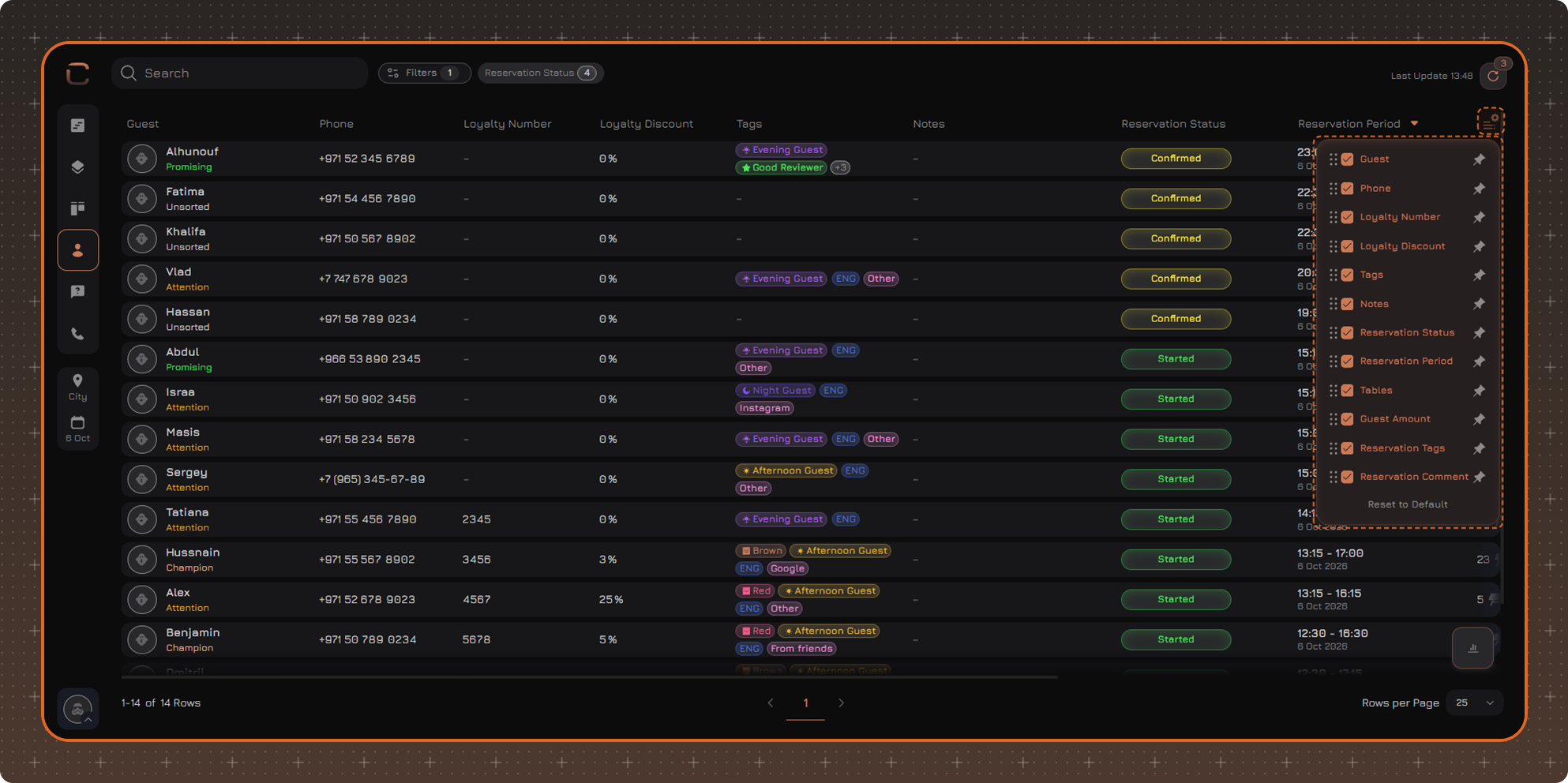Click Abdul's Started status button
This screenshot has width=1568, height=783.
click(1176, 359)
